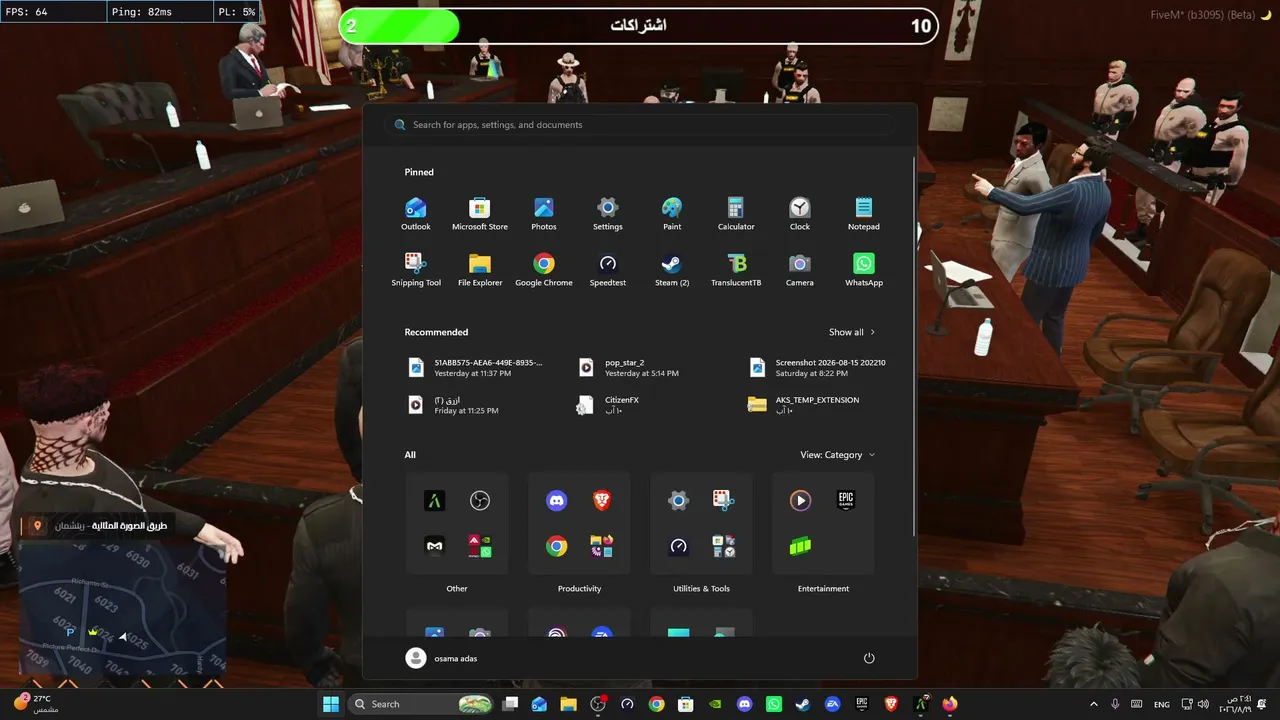This screenshot has width=1280, height=720.
Task: Open the pinned Outlook app
Action: [416, 214]
